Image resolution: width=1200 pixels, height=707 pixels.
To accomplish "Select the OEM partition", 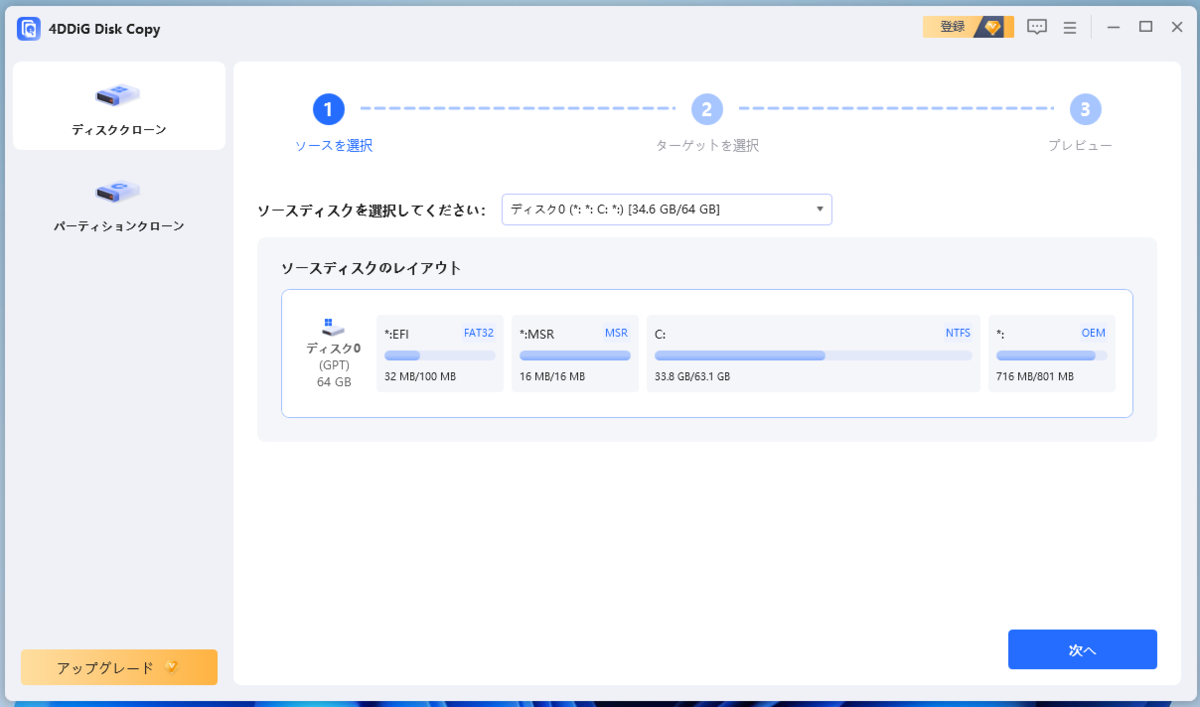I will (x=1052, y=354).
